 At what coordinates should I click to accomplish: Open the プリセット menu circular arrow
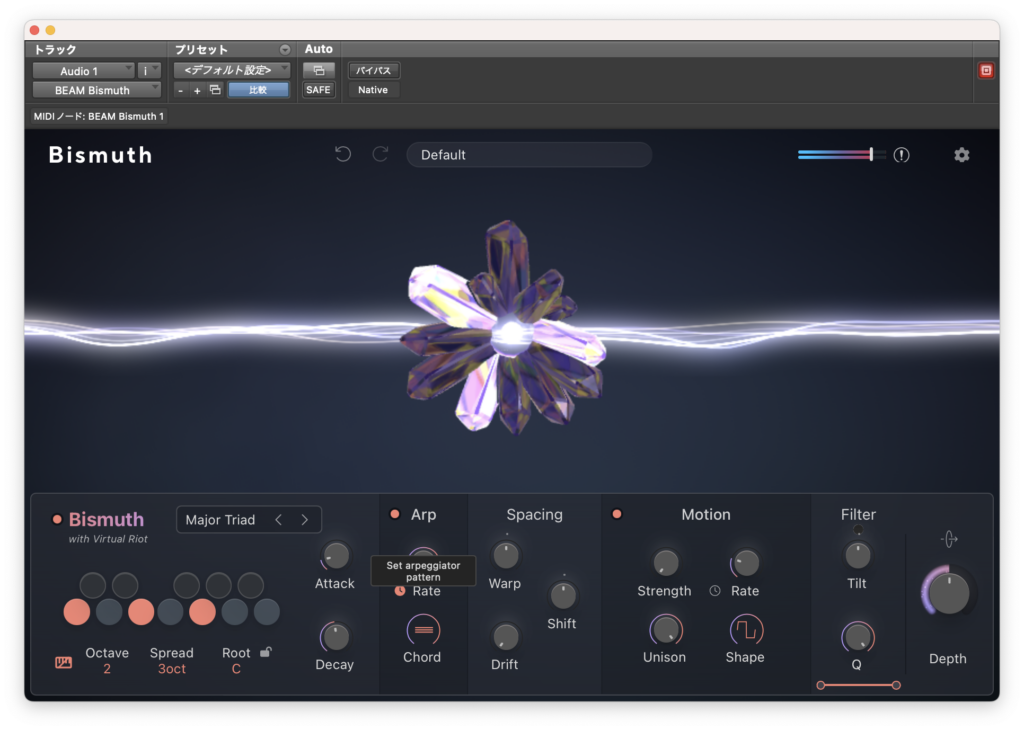point(285,50)
